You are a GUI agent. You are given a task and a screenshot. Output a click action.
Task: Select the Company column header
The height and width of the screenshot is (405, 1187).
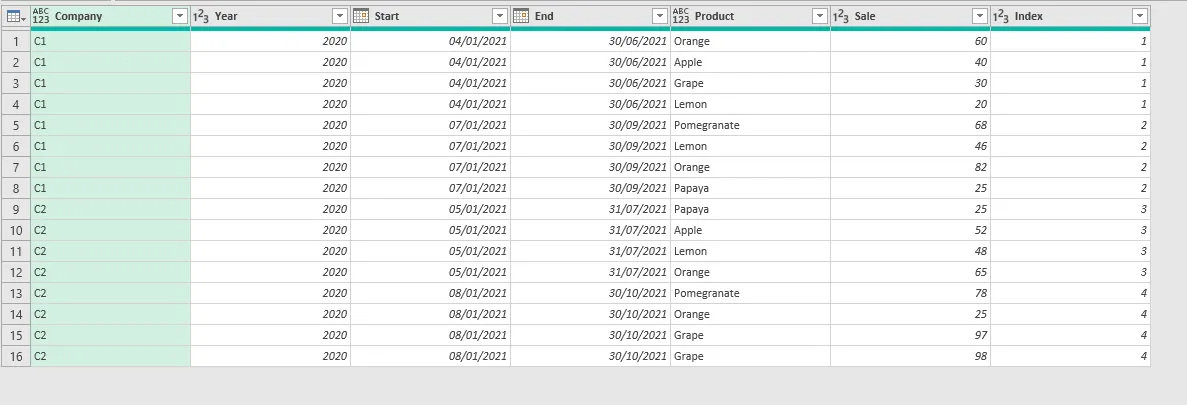click(111, 16)
